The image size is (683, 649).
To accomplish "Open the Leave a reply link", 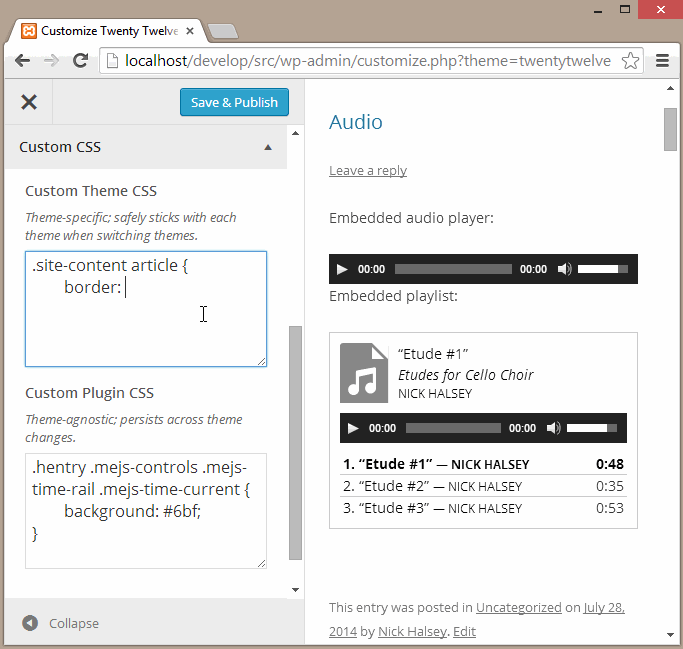I will (x=368, y=170).
